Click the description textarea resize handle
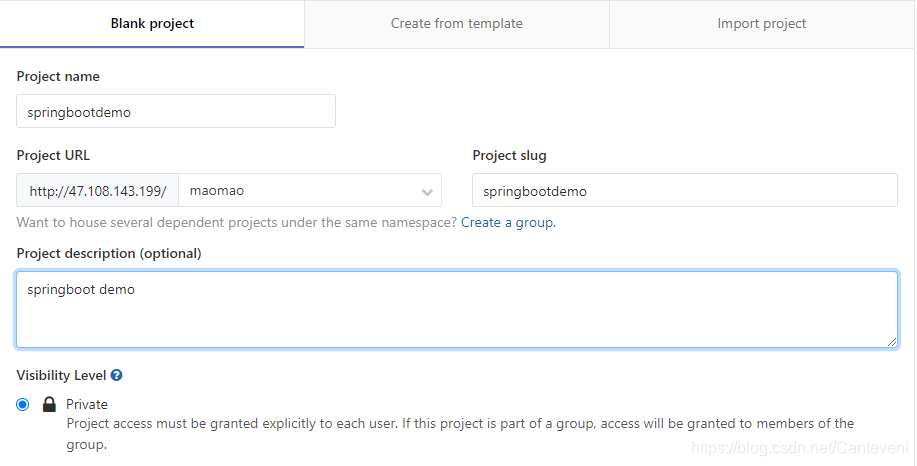The height and width of the screenshot is (466, 917). (x=891, y=341)
